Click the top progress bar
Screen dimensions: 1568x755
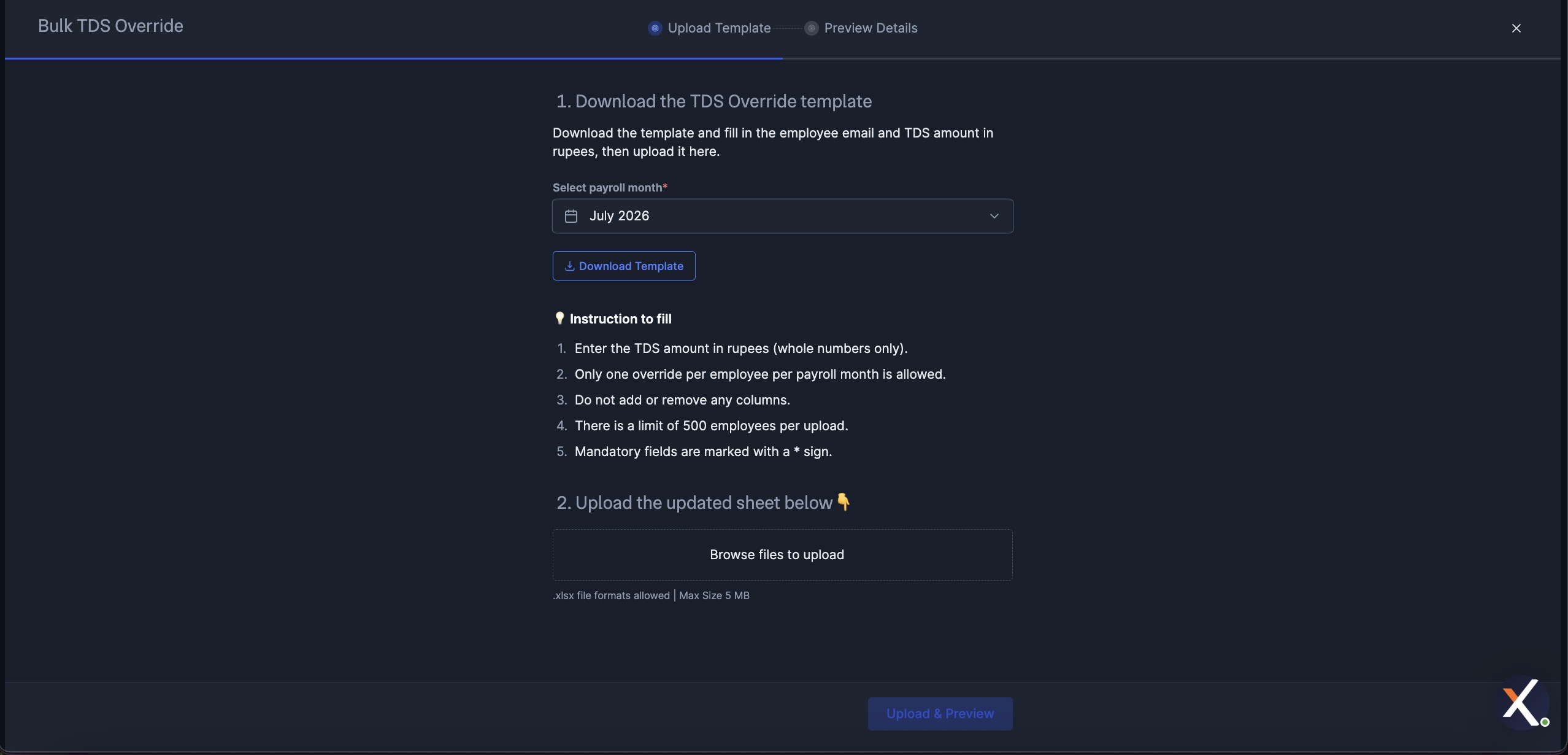point(783,58)
